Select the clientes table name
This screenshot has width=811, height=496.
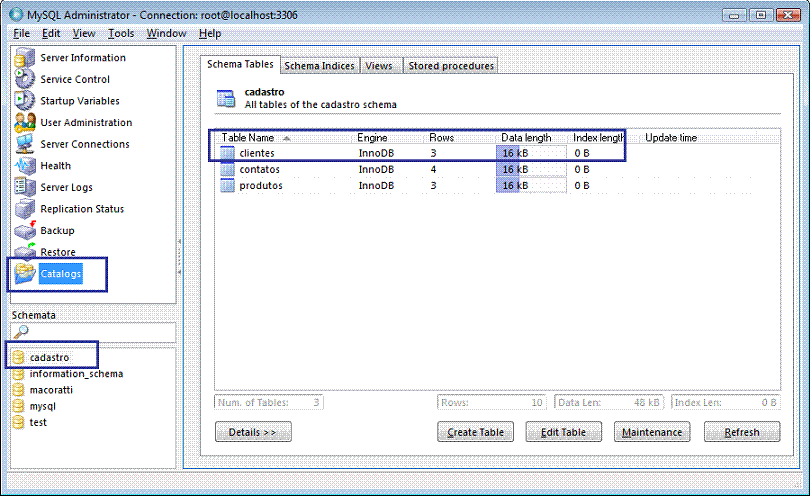[257, 153]
